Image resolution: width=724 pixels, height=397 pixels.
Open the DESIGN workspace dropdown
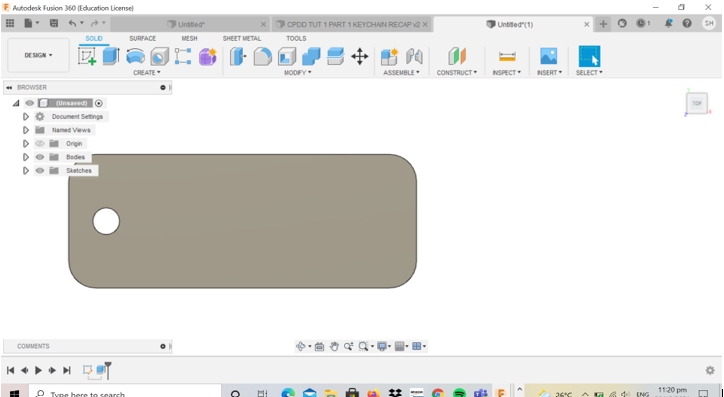click(x=38, y=55)
